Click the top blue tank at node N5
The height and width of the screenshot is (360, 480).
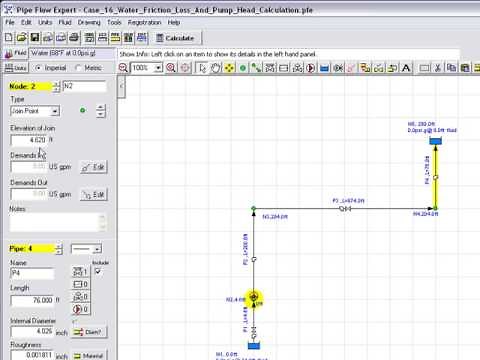click(435, 141)
